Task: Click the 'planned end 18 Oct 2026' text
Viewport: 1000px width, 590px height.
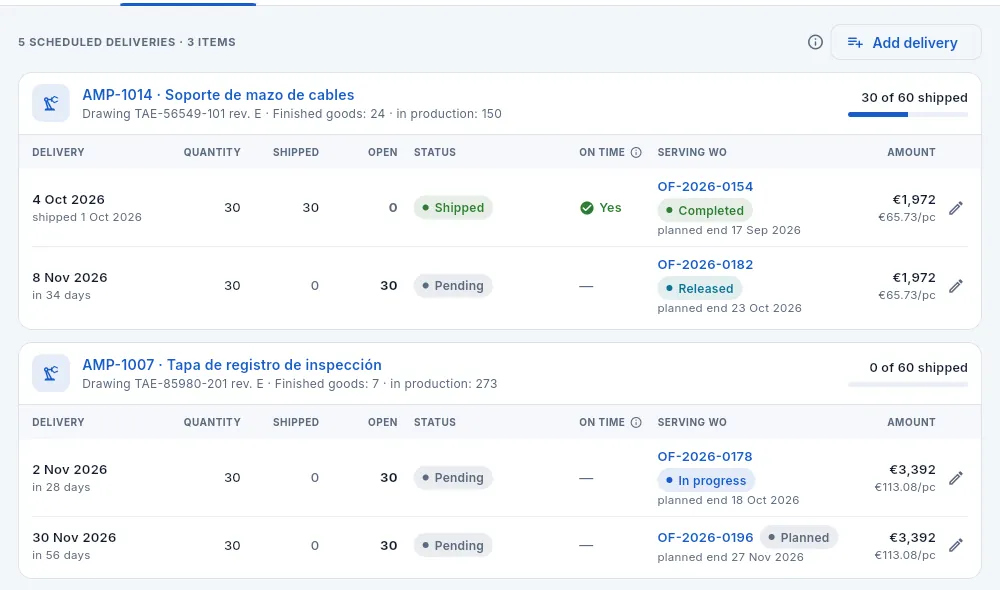Action: (x=728, y=500)
